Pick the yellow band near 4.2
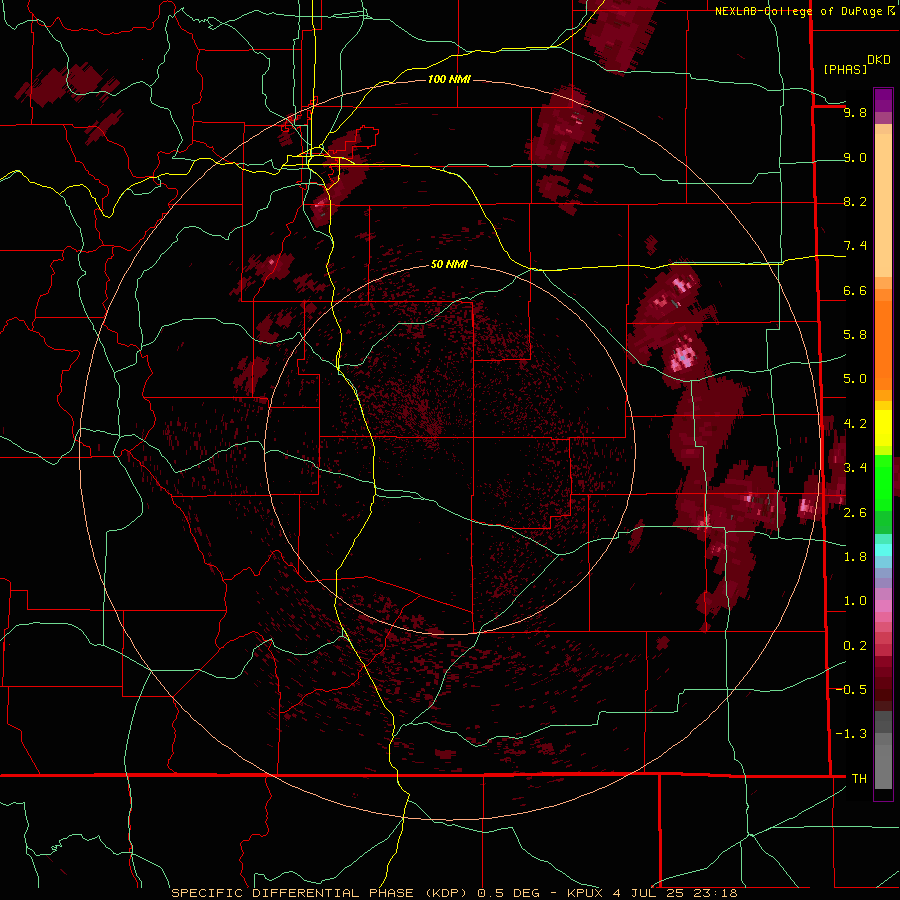 click(x=883, y=428)
